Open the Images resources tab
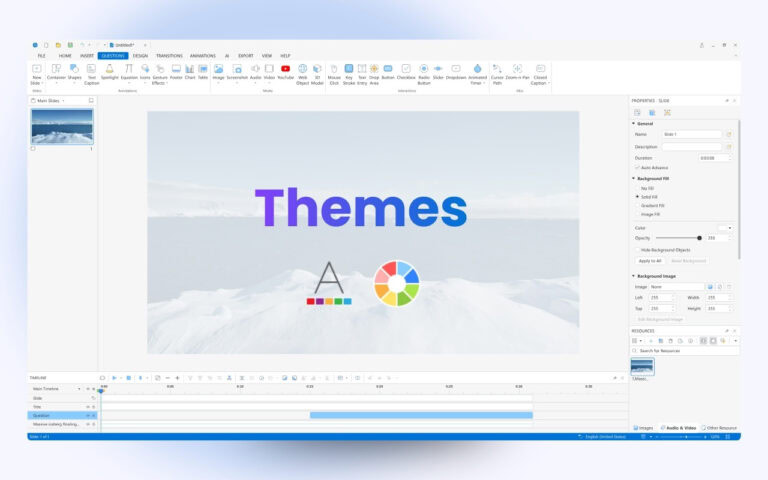The image size is (768, 480). 643,428
